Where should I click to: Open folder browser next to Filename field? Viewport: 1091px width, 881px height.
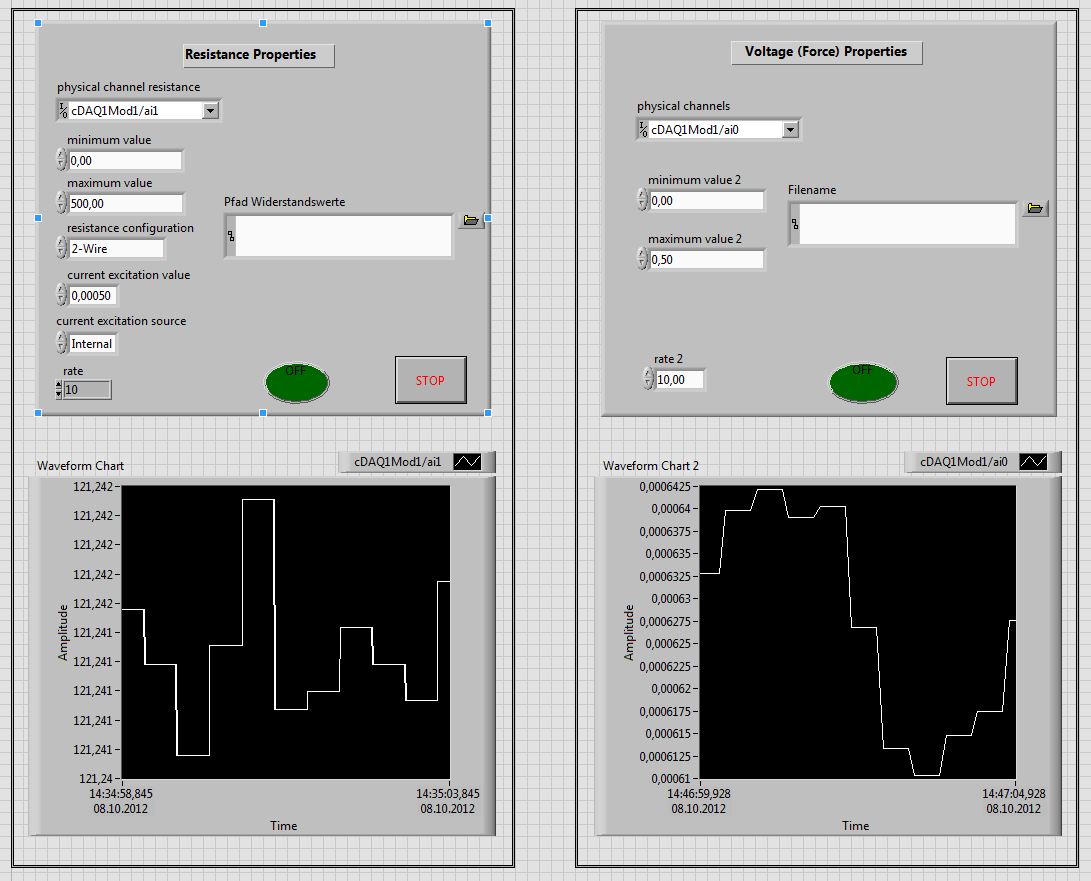[1035, 208]
